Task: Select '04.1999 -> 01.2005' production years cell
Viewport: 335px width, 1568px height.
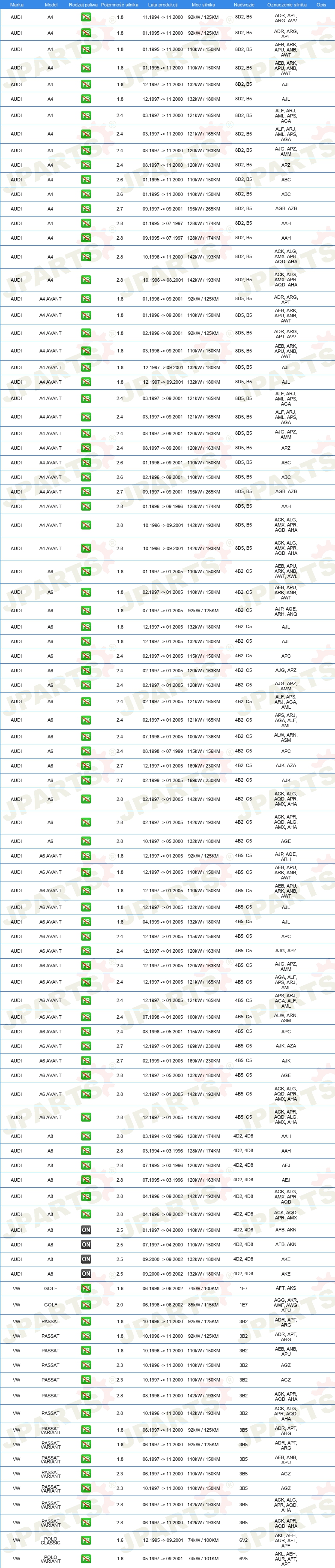Action: pyautogui.click(x=163, y=921)
